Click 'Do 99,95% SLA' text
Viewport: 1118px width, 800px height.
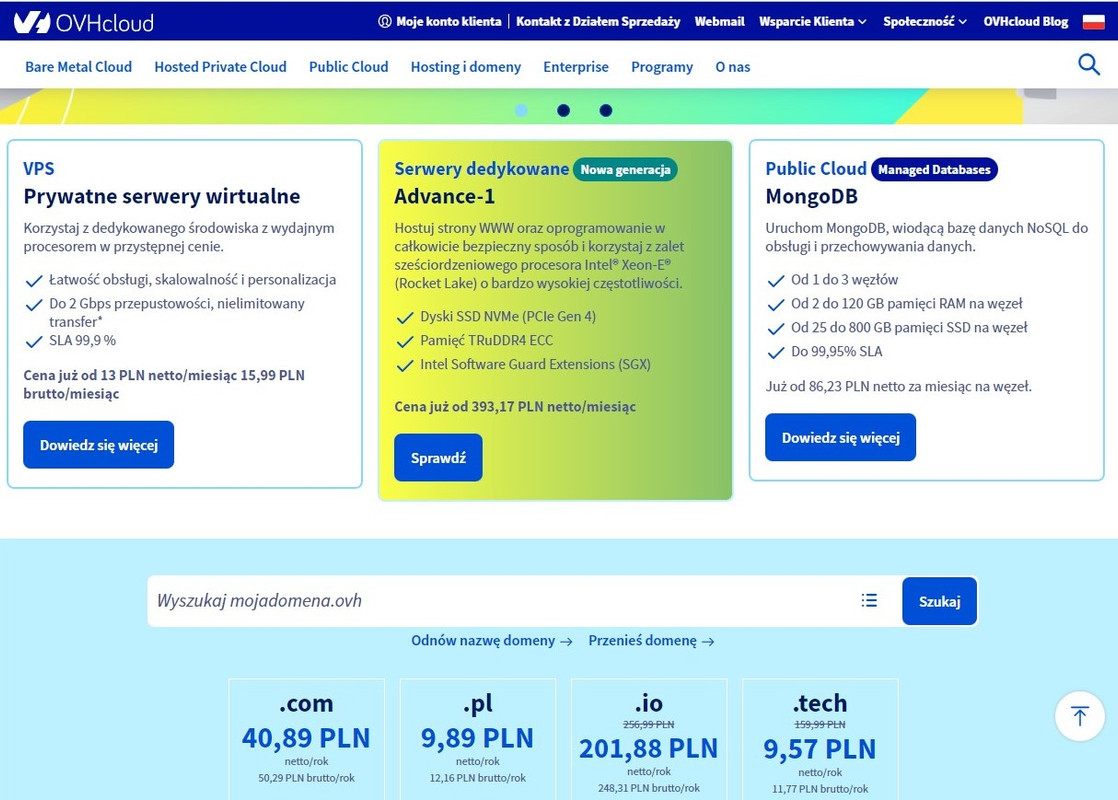[x=836, y=352]
